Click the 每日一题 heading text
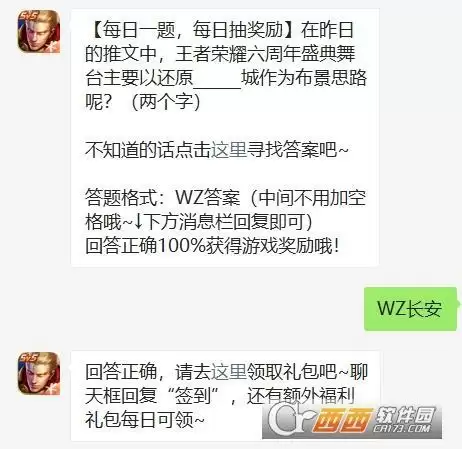462x449 pixels. [139, 30]
